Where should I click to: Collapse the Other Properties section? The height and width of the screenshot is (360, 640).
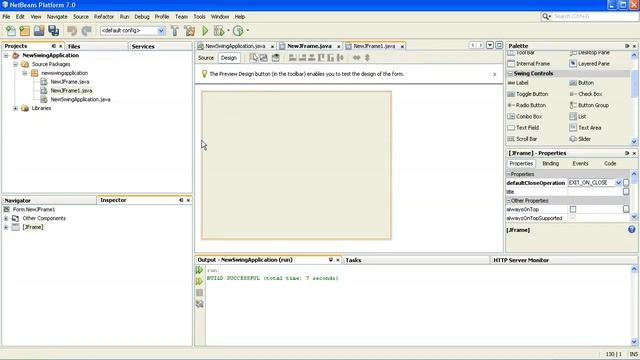[509, 201]
